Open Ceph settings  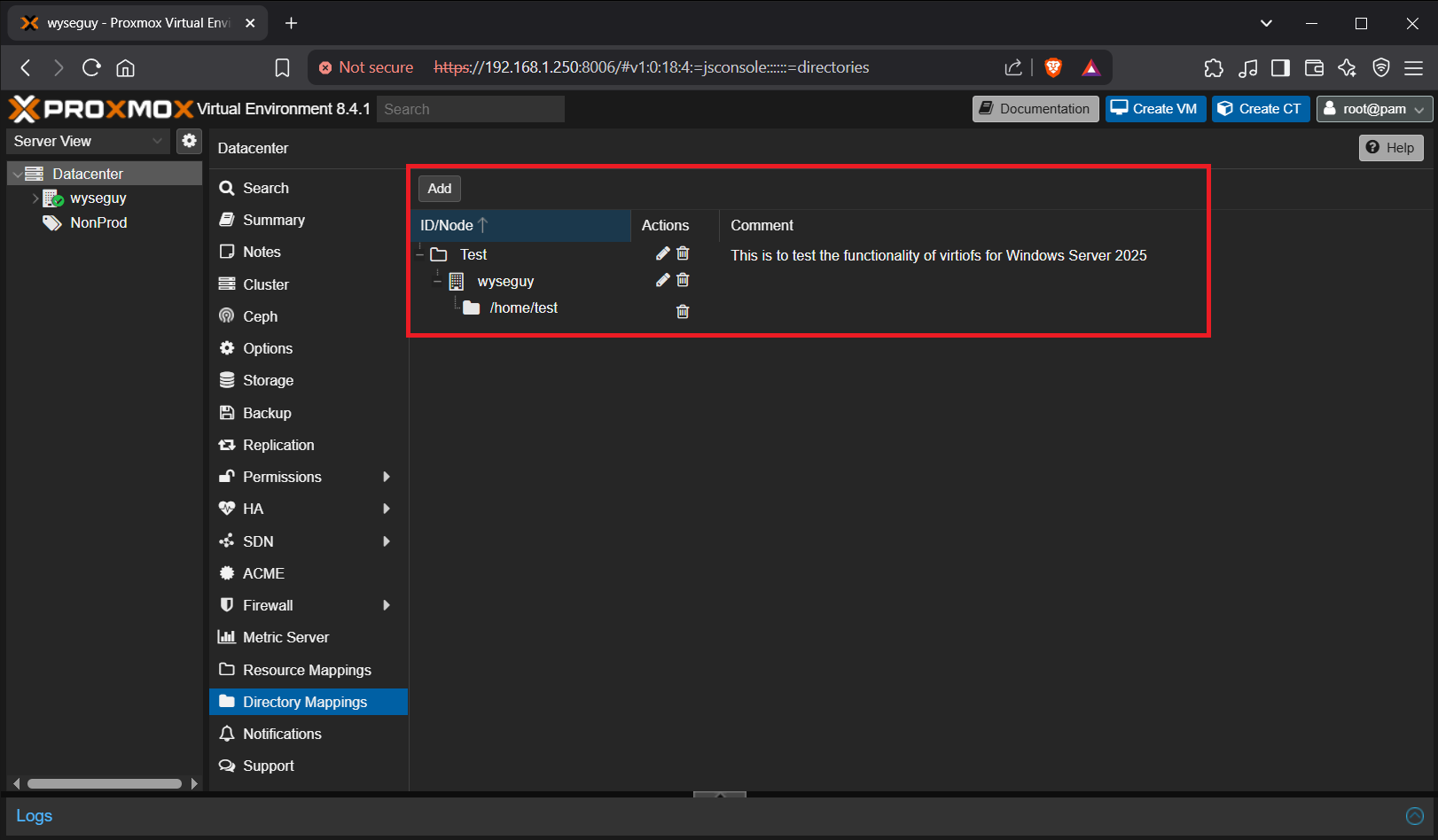309,316
